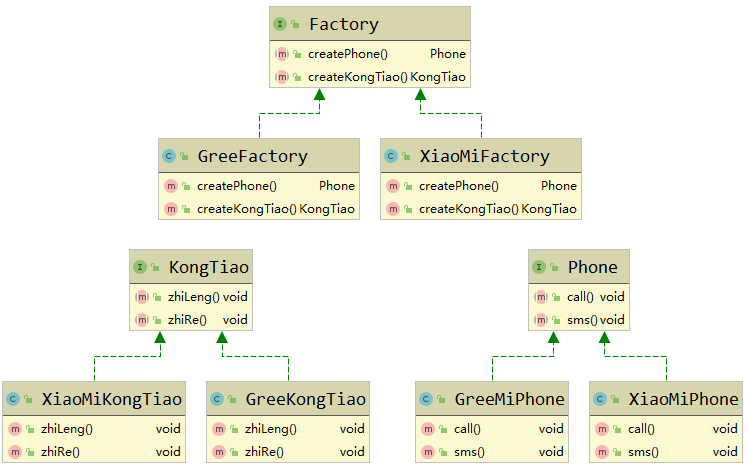Viewport: 747px width, 468px height.
Task: Click sms() text in GreeMiPhone
Action: tap(469, 452)
